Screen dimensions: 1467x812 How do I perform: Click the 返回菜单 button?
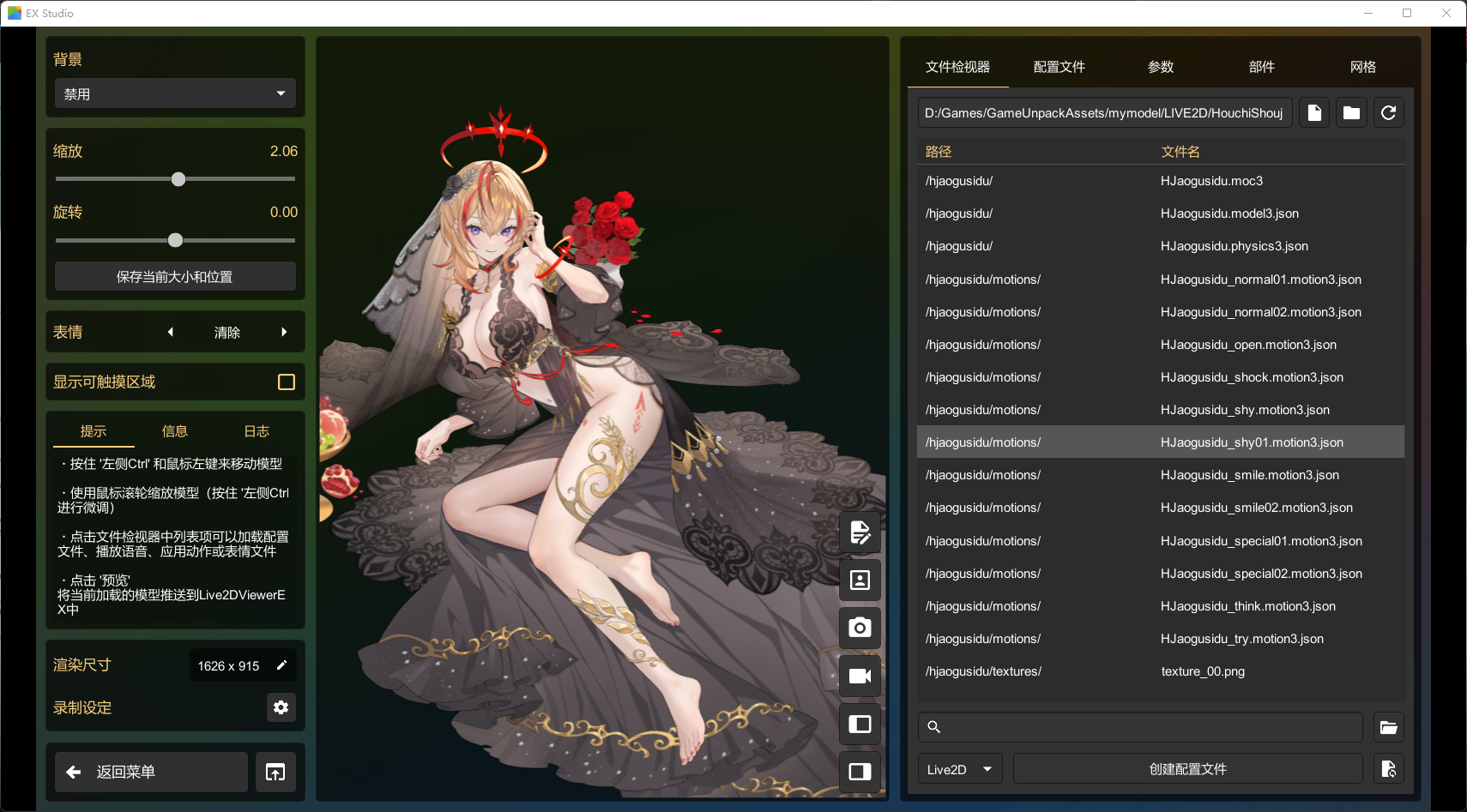[x=151, y=773]
